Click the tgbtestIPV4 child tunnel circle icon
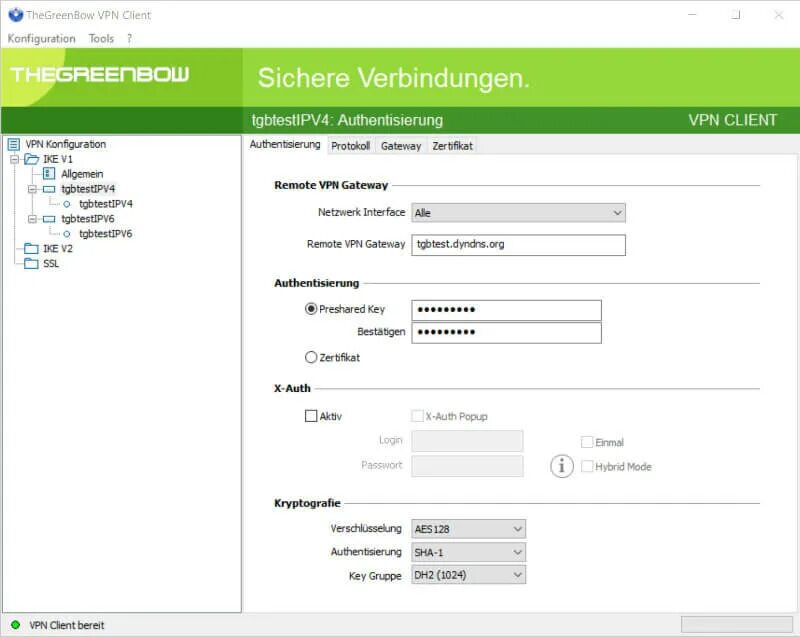The height and width of the screenshot is (637, 800). point(67,204)
